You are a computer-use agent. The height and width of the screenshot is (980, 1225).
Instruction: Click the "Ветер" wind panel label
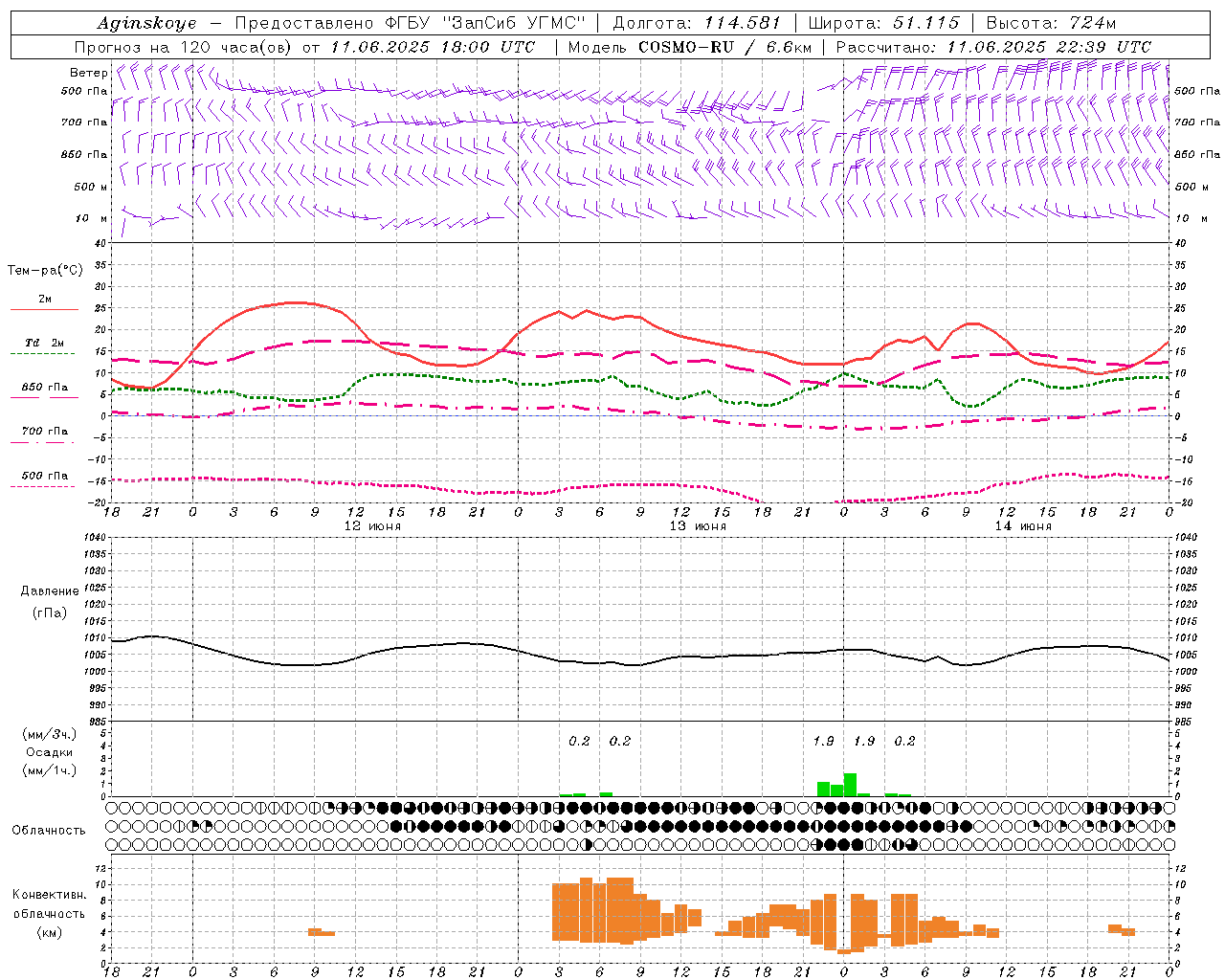pyautogui.click(x=89, y=73)
